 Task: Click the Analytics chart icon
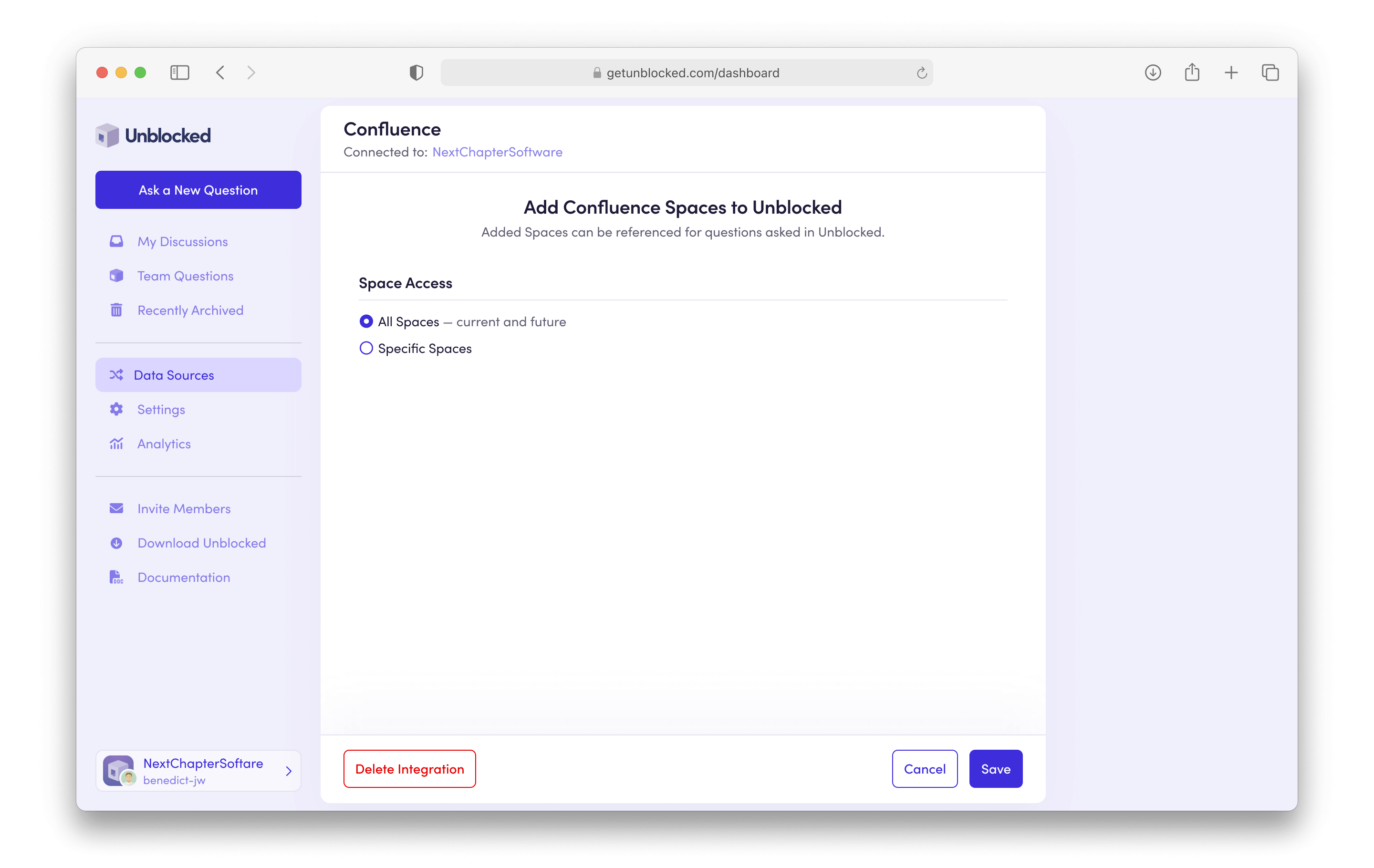(x=116, y=443)
